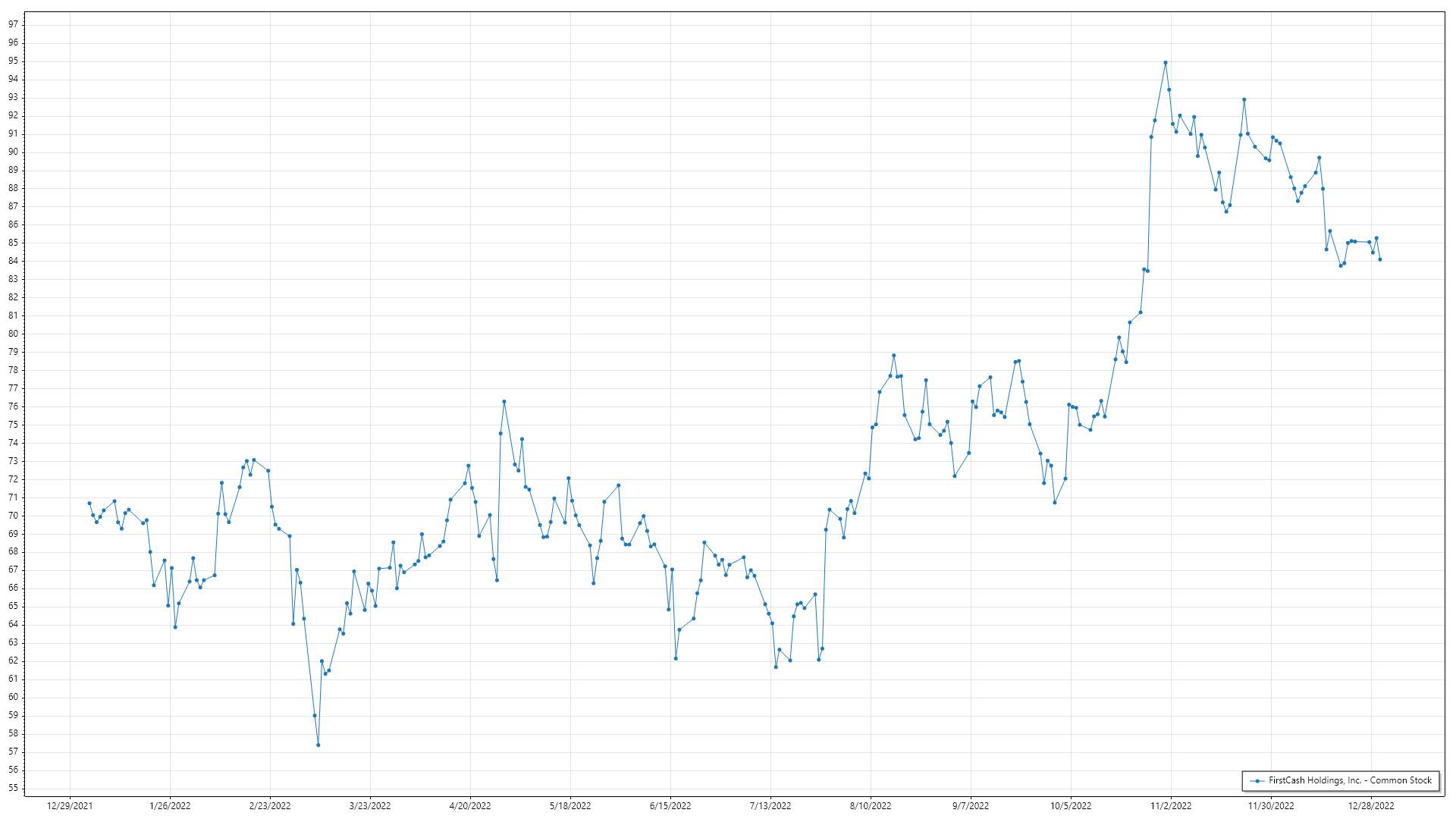Viewport: 1456px width, 819px height.
Task: Click the 70 y-axis value label
Action: tap(14, 516)
